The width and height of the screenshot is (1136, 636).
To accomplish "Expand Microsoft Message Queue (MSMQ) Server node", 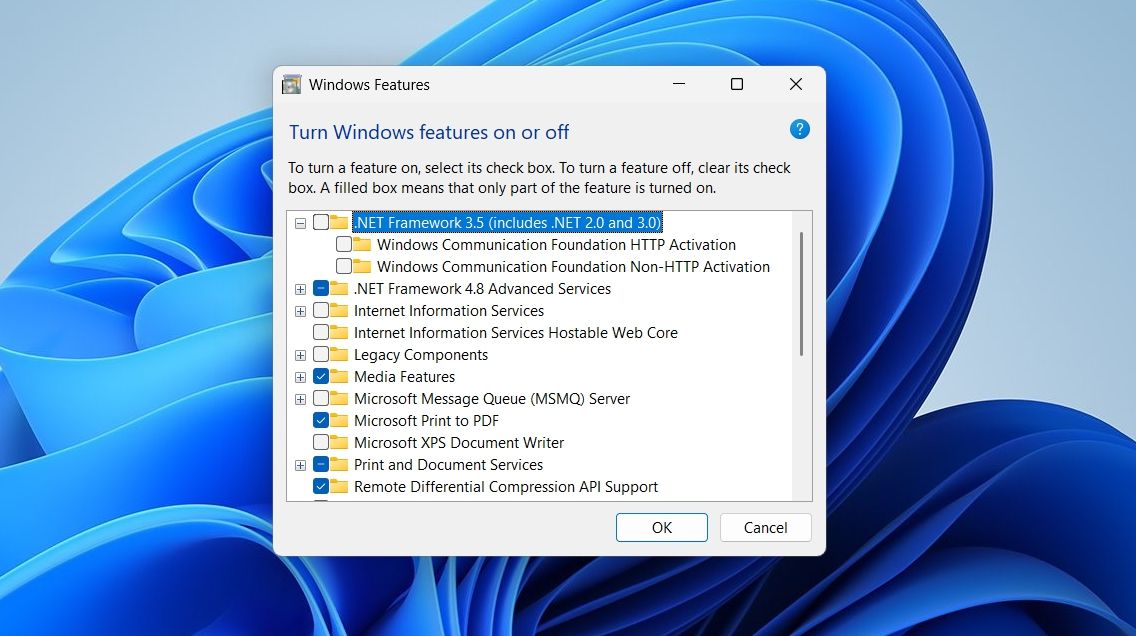I will click(300, 399).
